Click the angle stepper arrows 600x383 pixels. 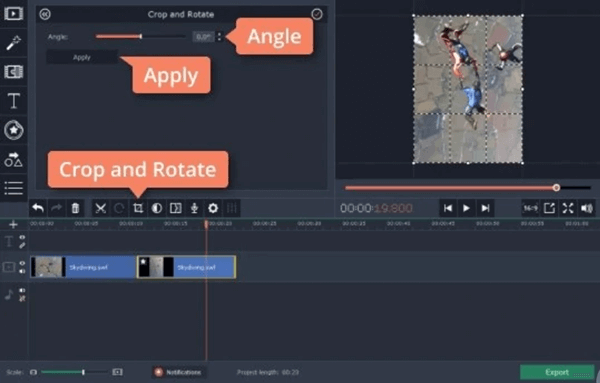point(219,37)
